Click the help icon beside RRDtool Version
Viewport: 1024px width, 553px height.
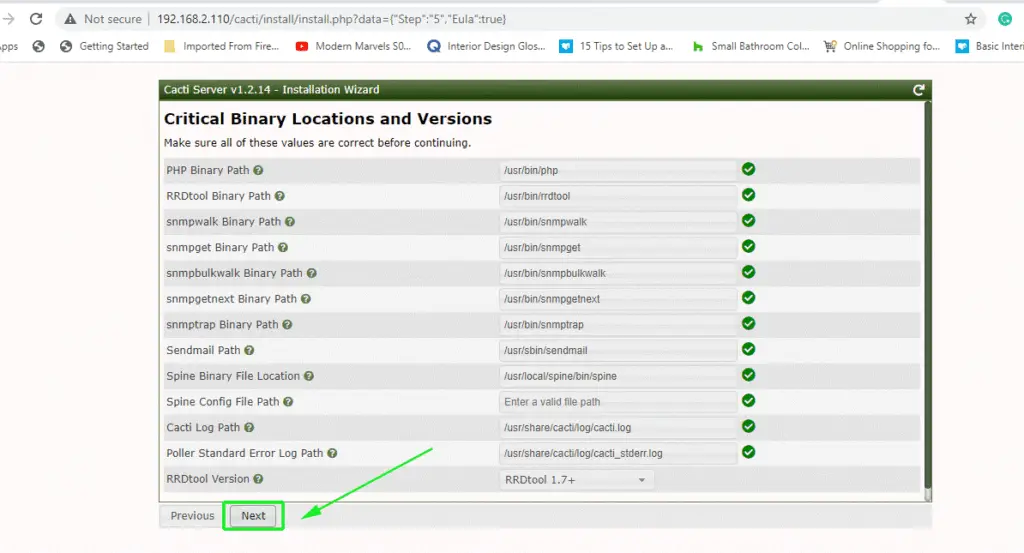point(258,479)
